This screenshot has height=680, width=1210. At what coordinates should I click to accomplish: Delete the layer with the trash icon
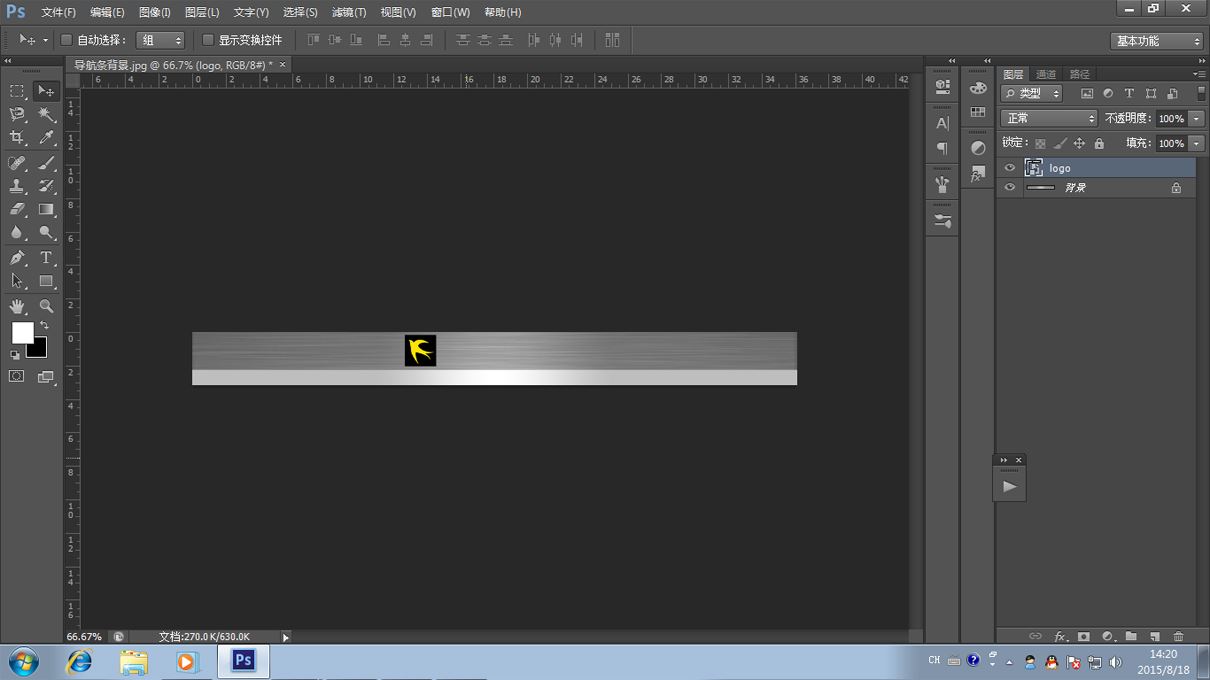pyautogui.click(x=1179, y=636)
